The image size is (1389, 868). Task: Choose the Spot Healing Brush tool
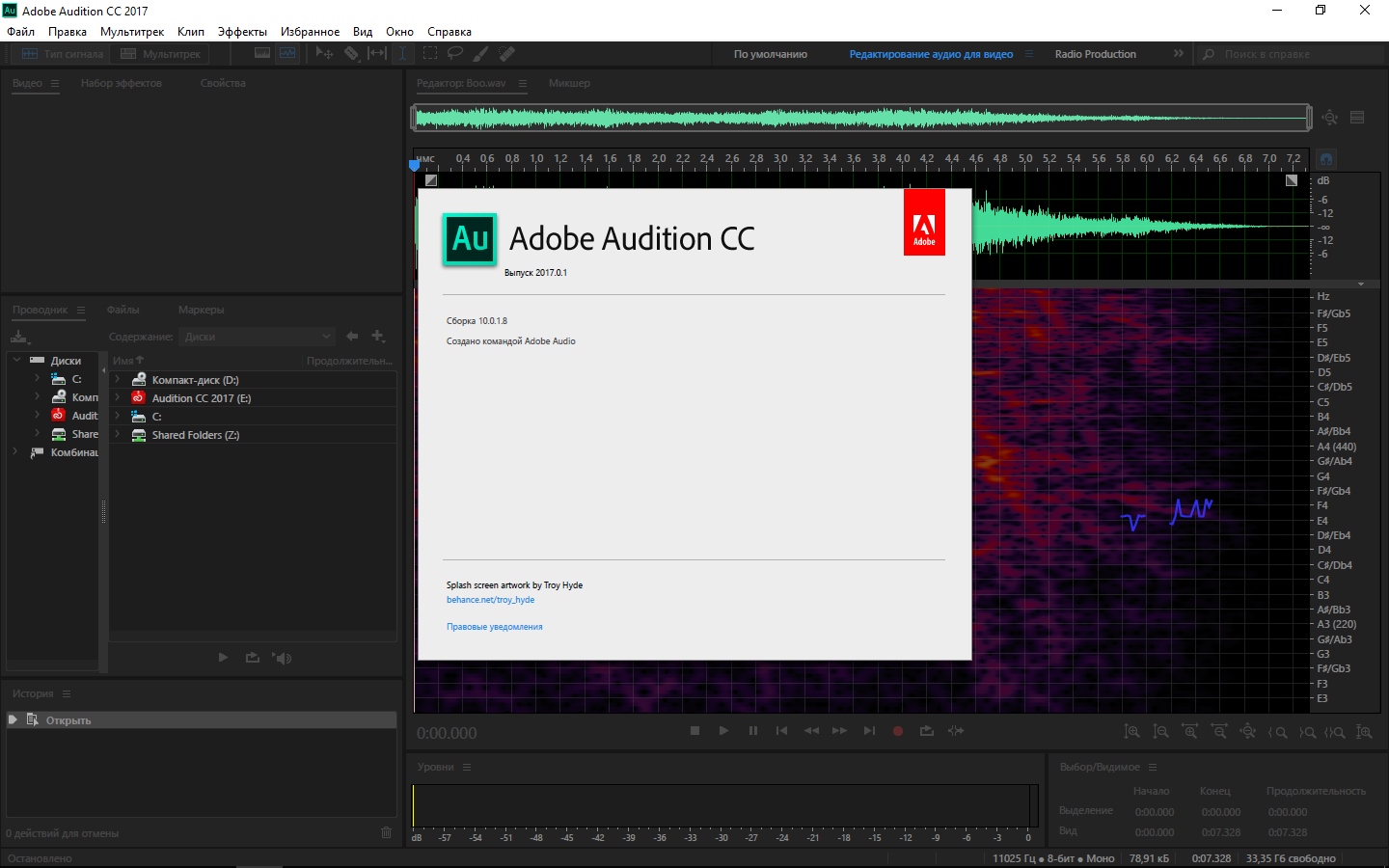click(506, 54)
